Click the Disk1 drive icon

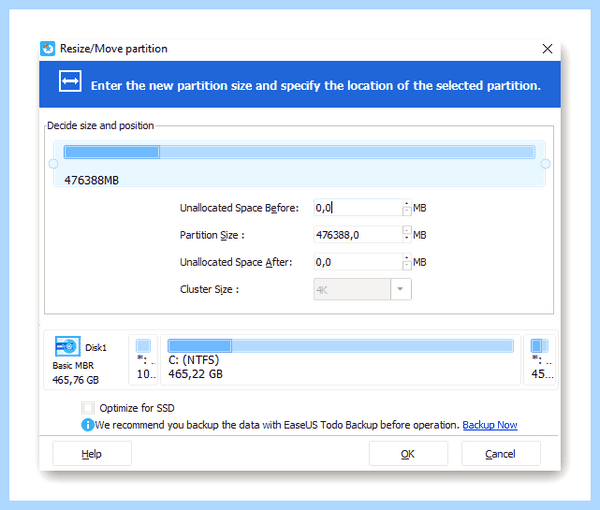pos(68,346)
